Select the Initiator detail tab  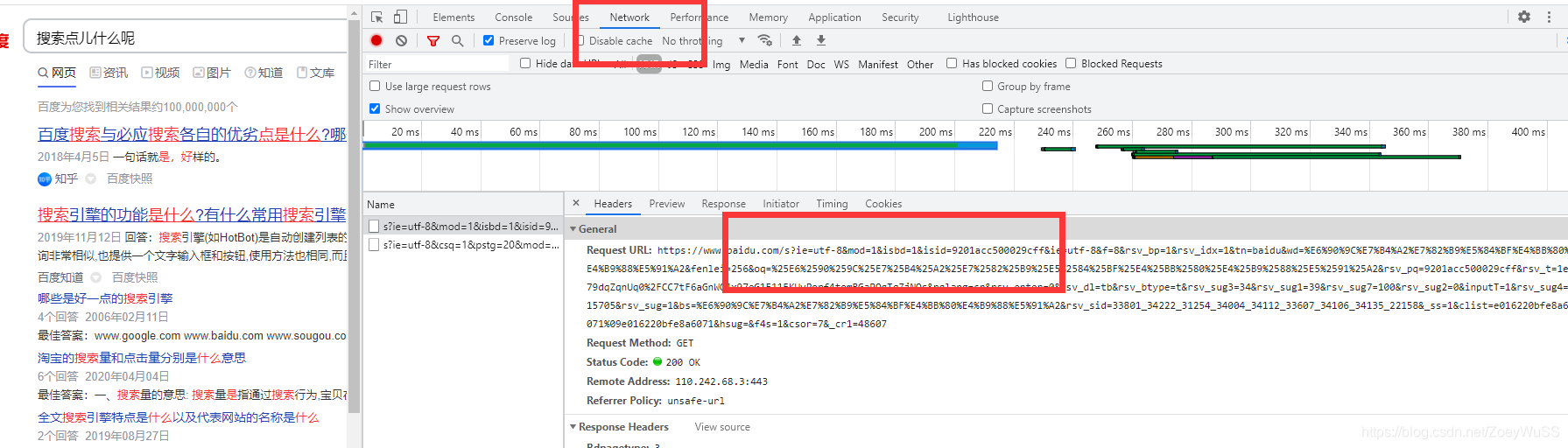point(781,204)
